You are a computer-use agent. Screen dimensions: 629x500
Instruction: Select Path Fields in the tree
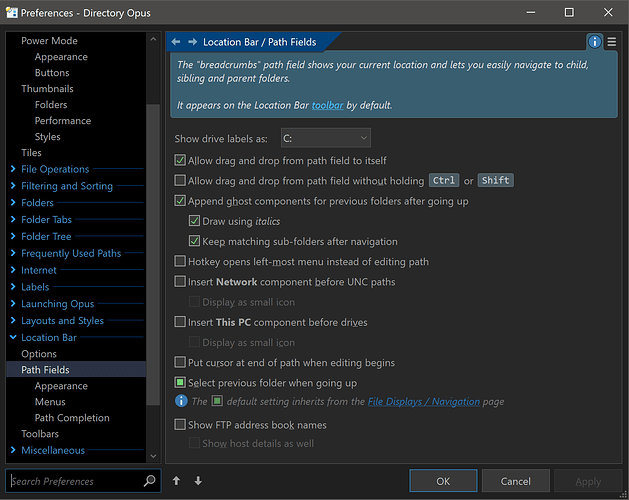tap(76, 370)
